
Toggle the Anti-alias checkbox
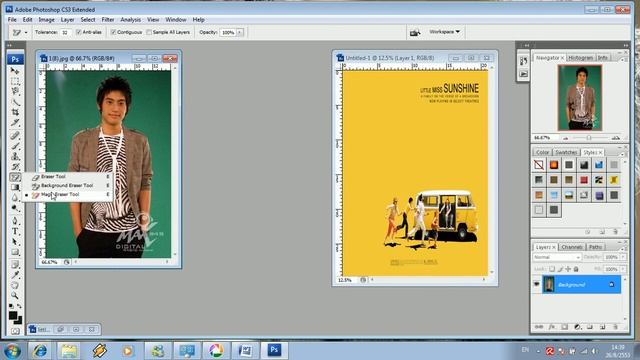point(78,32)
